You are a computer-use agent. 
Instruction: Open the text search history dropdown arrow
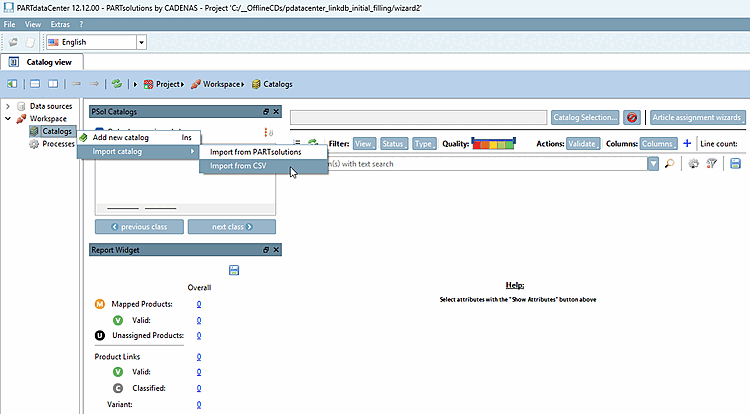653,164
